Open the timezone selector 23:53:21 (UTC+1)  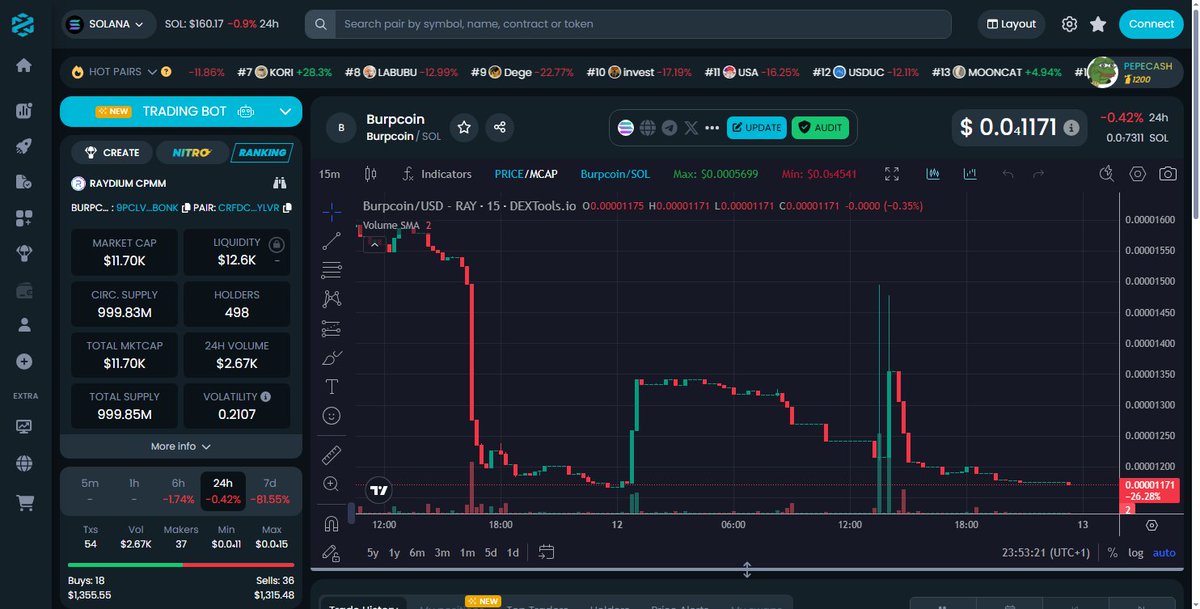click(x=1048, y=552)
